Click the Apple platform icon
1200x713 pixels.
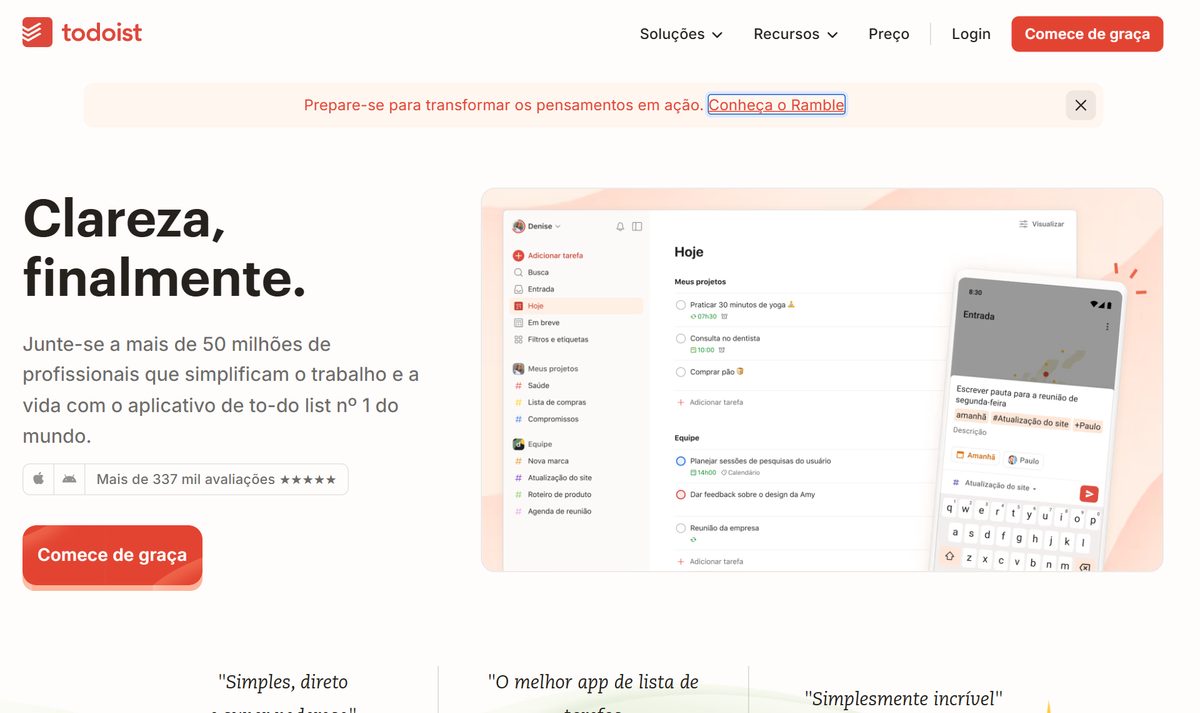[38, 479]
